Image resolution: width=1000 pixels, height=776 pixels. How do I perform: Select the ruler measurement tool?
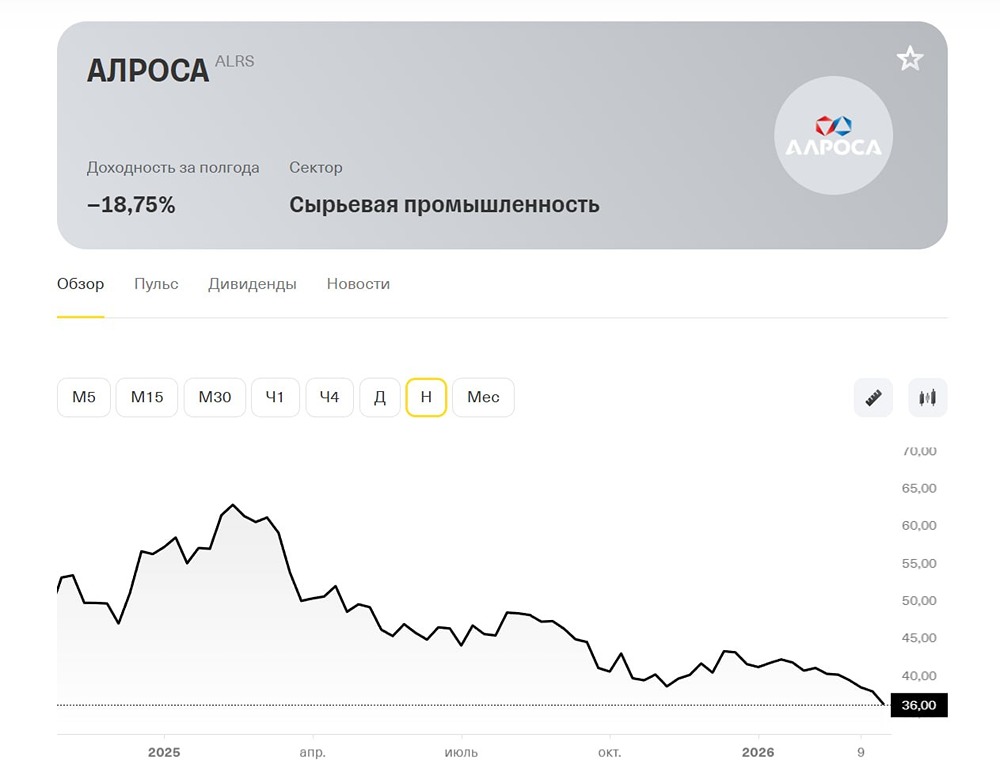click(872, 397)
